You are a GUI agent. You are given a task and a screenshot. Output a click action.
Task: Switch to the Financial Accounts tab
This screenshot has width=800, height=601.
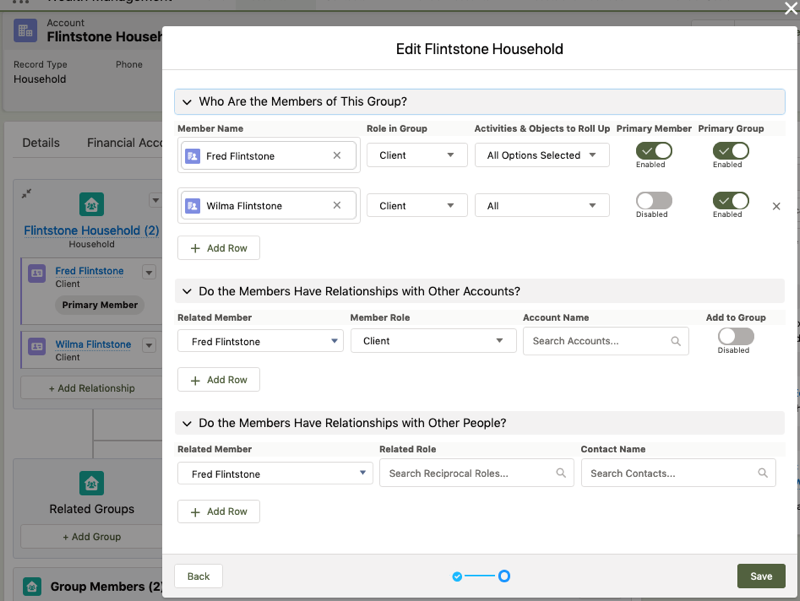[x=124, y=143]
